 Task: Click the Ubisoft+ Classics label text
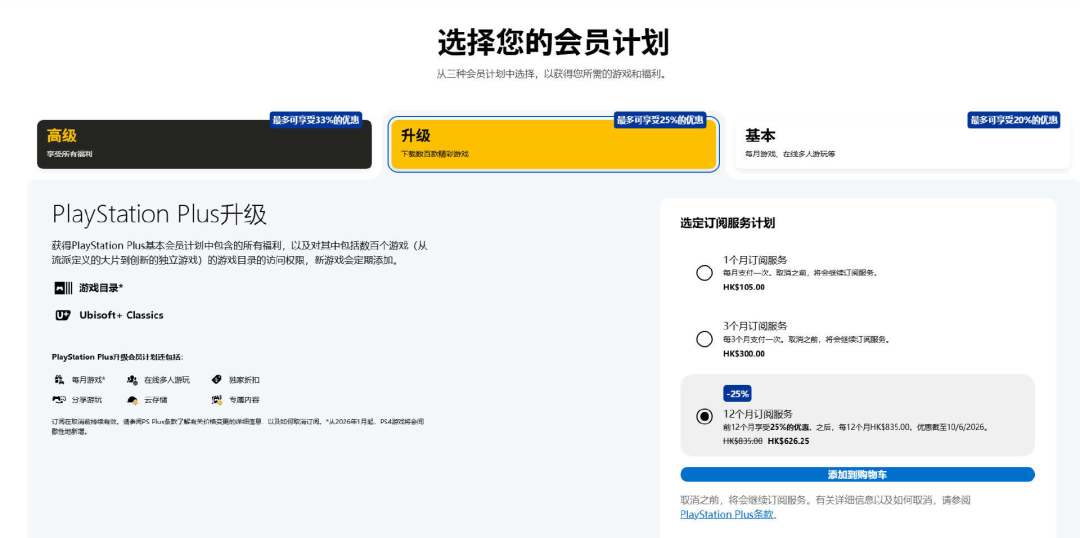point(121,315)
